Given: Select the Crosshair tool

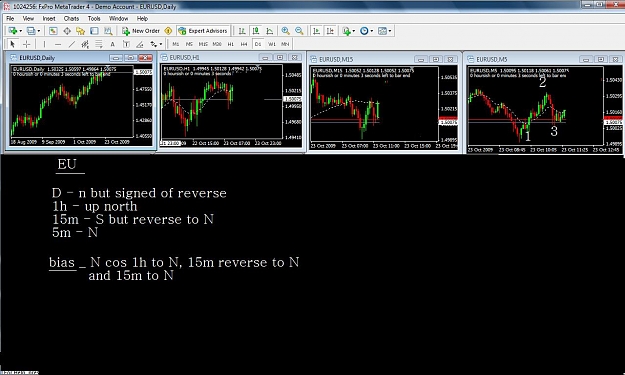Looking at the screenshot, I should [26, 44].
